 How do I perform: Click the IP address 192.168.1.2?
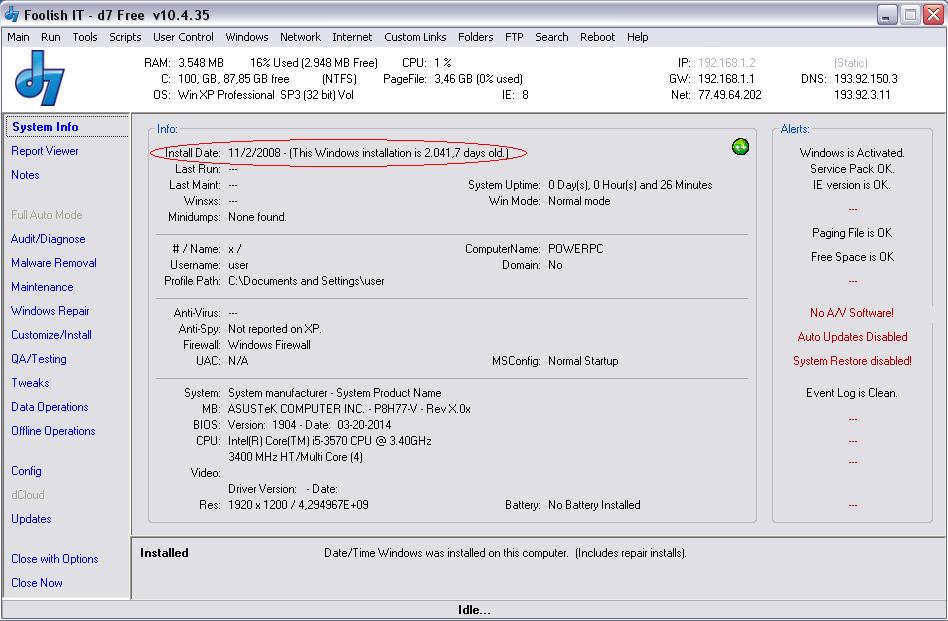coord(727,63)
